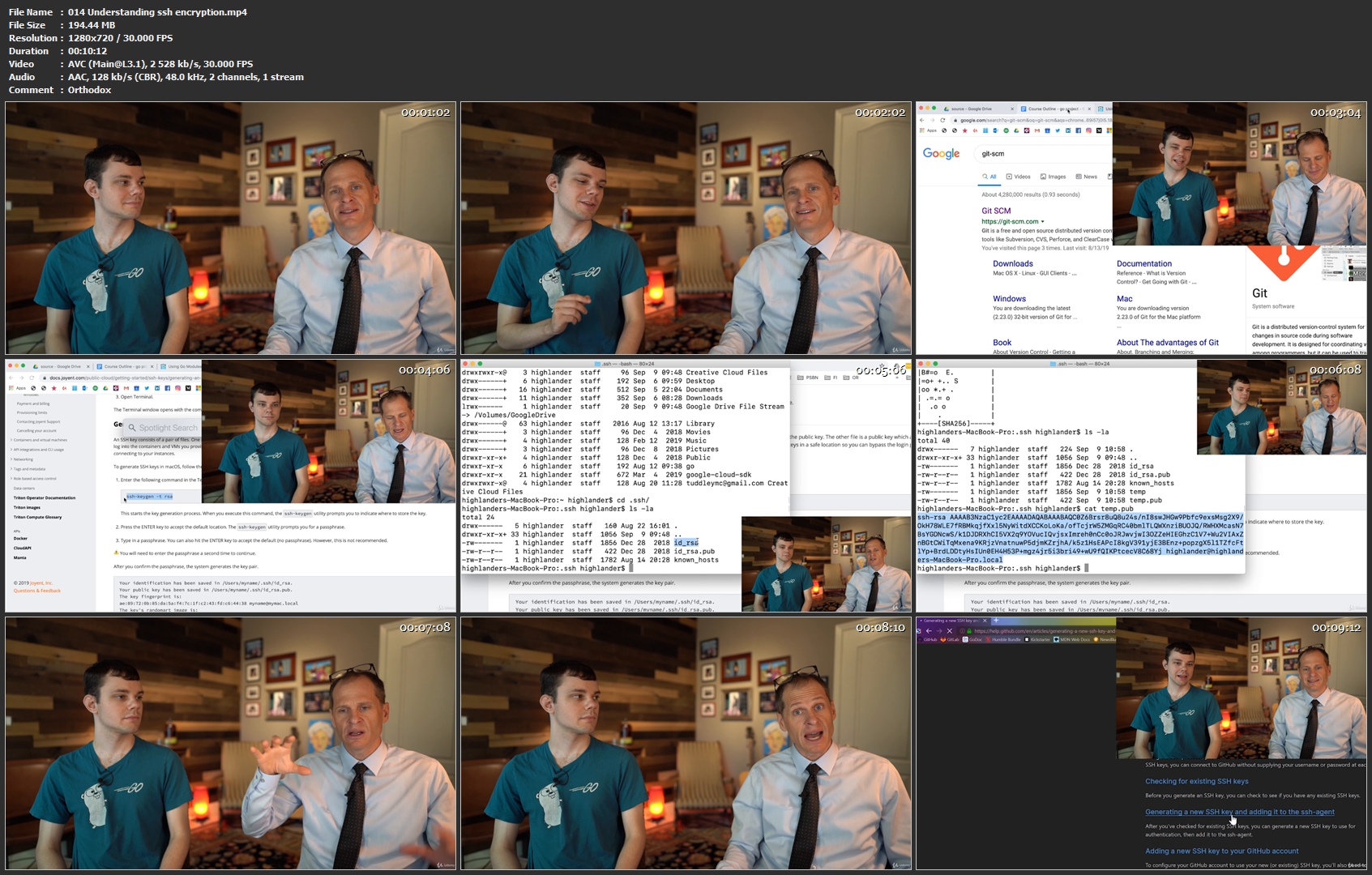Select the All search tab on Google
Screen dimensions: 1372x875
989,176
